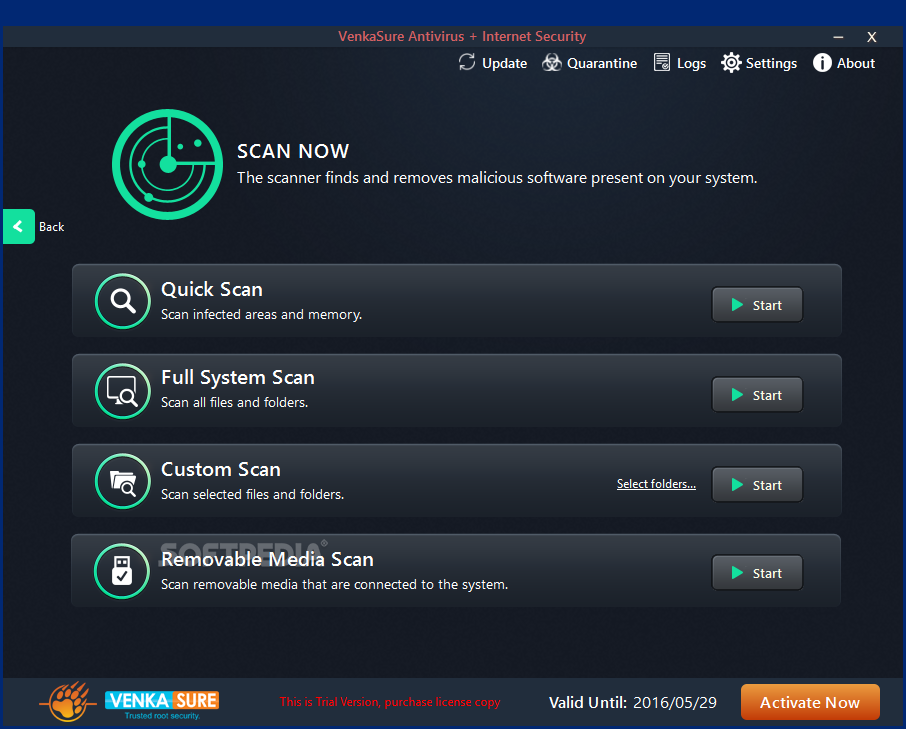The height and width of the screenshot is (729, 906).
Task: Click the Full System Scan title
Action: point(238,378)
